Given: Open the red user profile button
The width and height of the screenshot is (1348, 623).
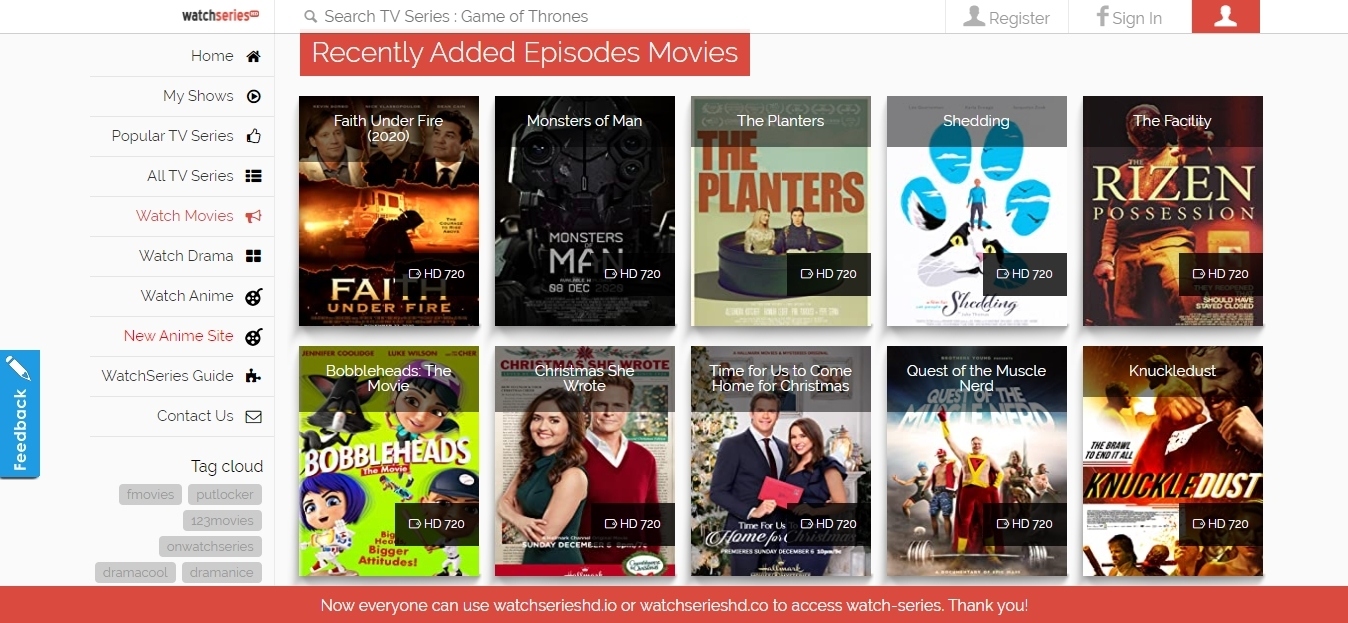Looking at the screenshot, I should [1225, 16].
